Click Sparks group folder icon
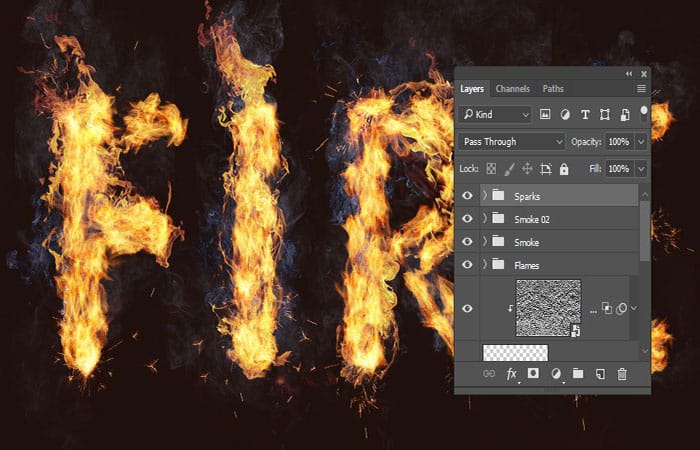700x450 pixels. coord(498,195)
